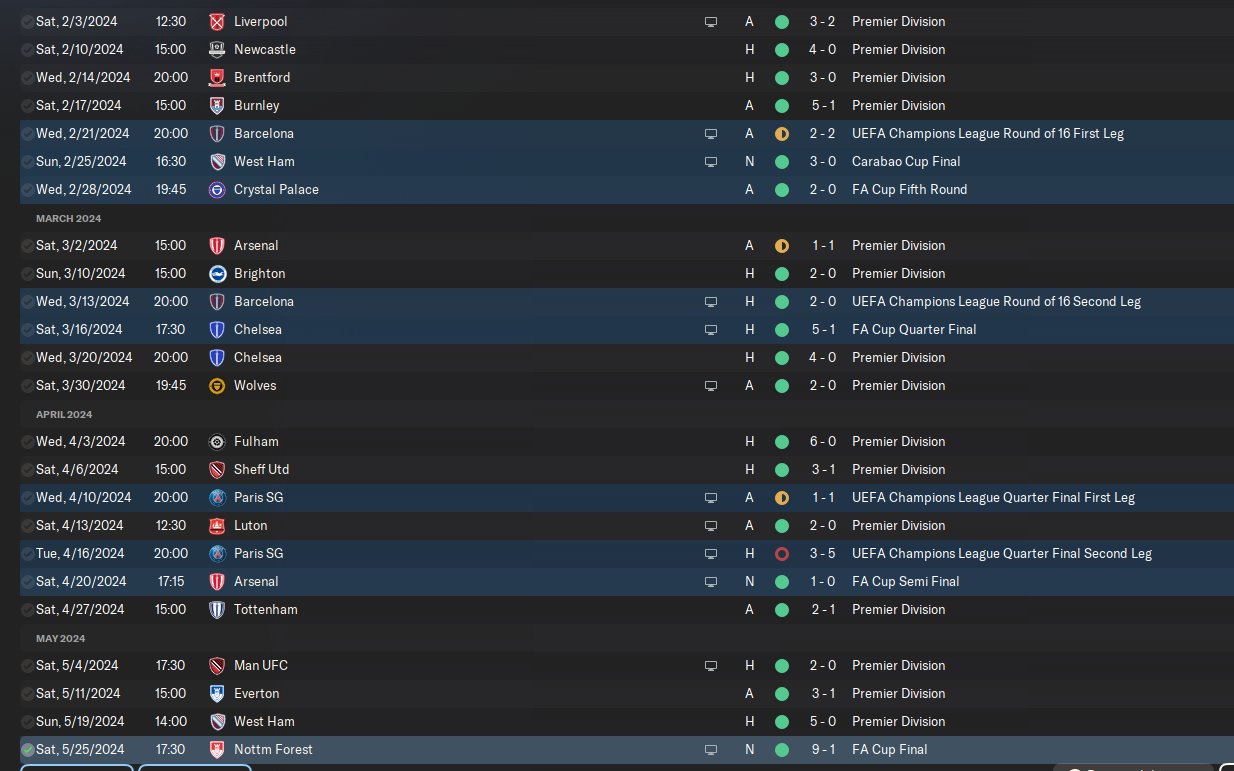
Task: Select the Luton club badge icon
Action: (217, 525)
